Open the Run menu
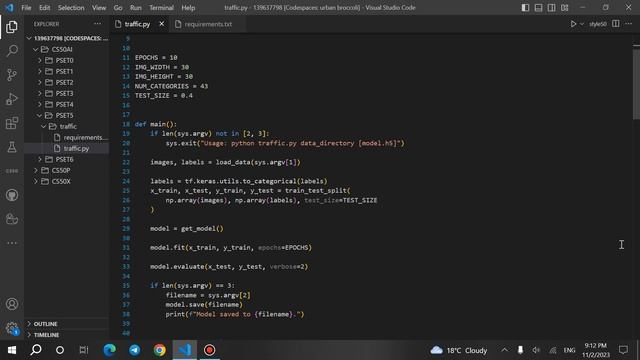This screenshot has height=360, width=640. (x=136, y=8)
